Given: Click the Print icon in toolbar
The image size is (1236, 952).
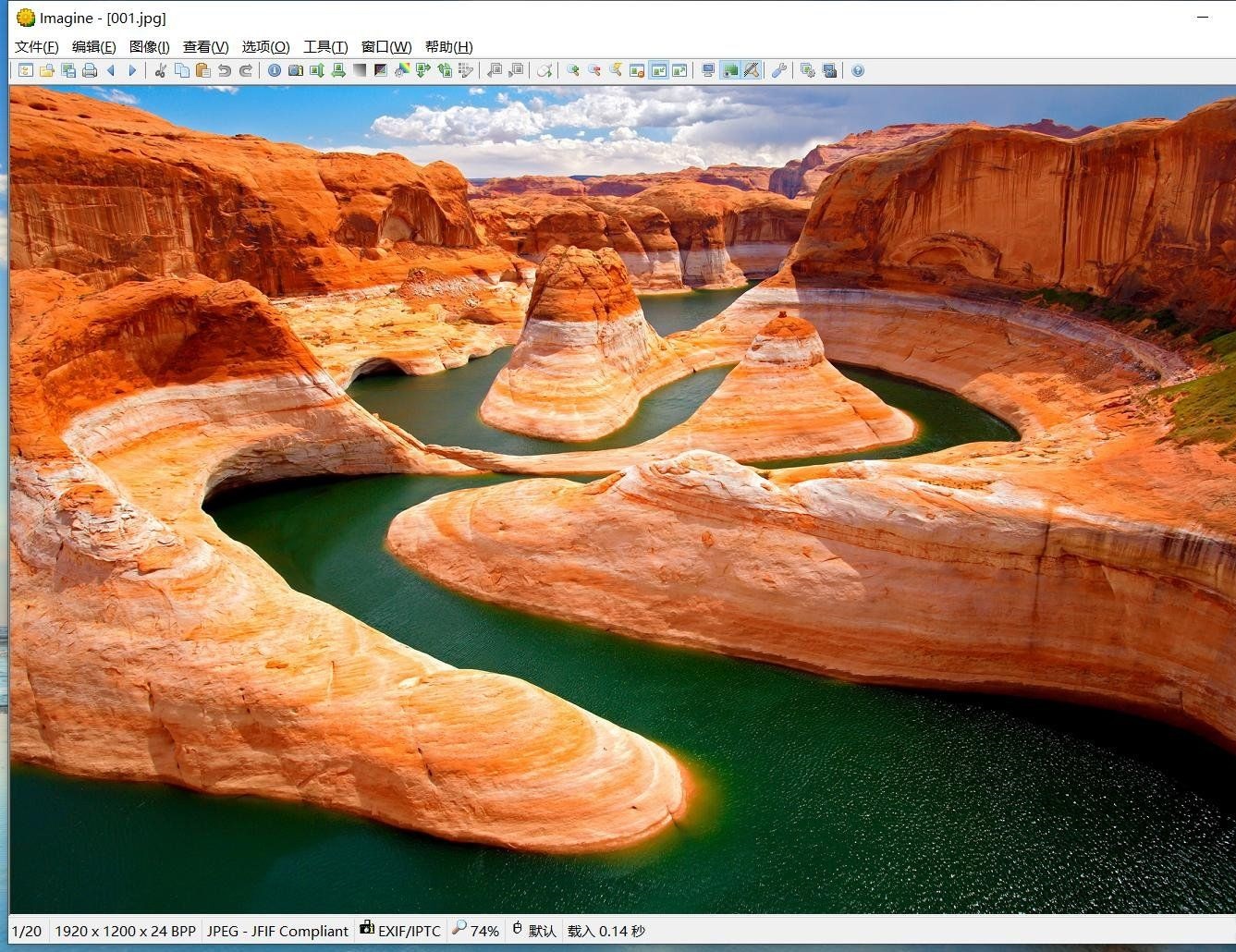Looking at the screenshot, I should [x=90, y=70].
